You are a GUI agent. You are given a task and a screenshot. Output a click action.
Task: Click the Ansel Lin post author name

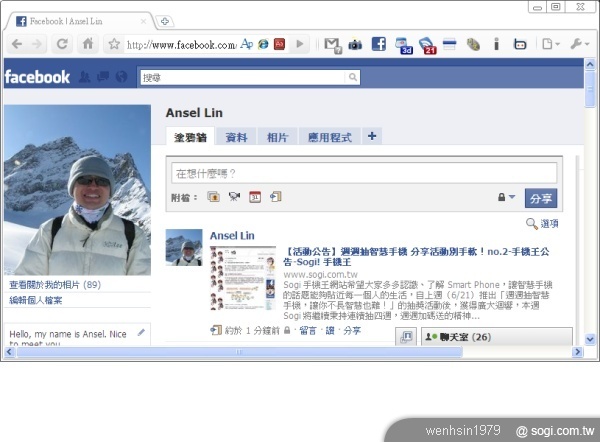coord(232,236)
